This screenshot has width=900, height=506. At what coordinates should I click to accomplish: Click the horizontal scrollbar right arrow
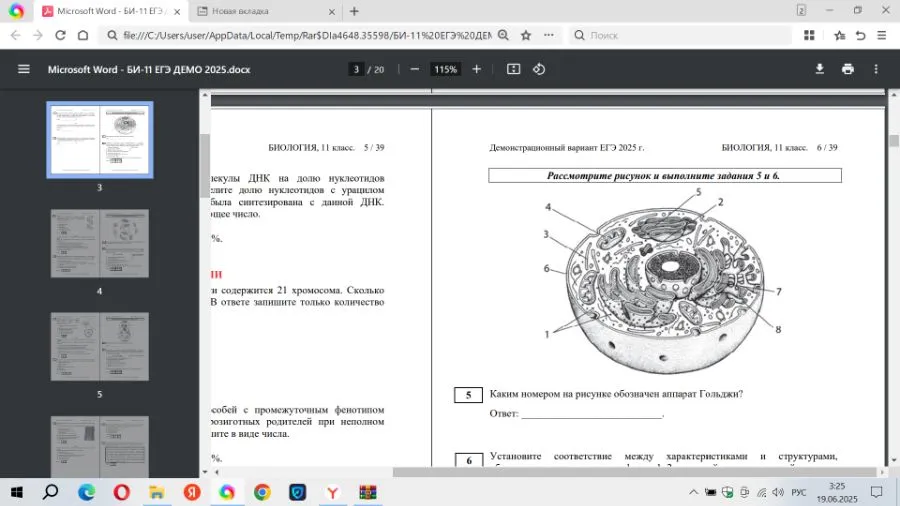click(882, 472)
